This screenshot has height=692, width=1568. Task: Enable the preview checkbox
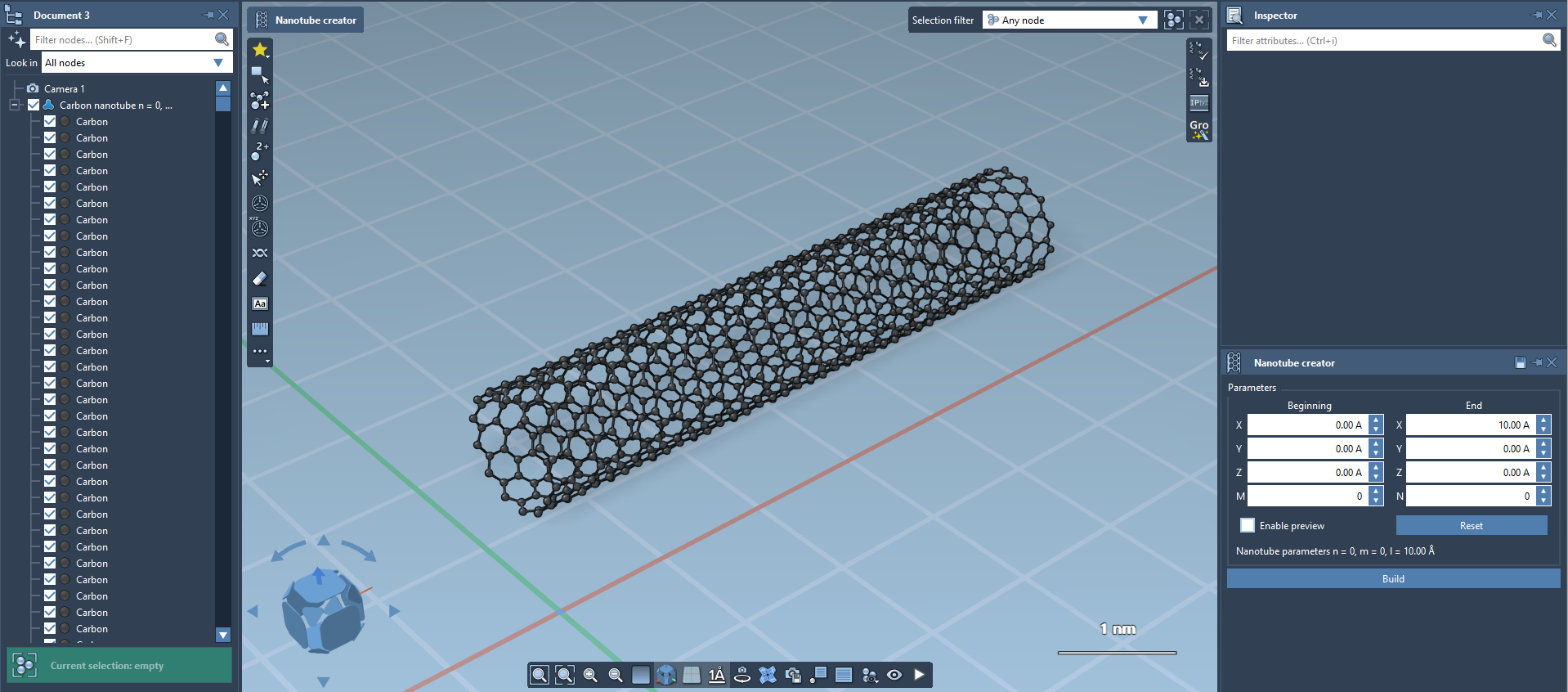(x=1248, y=526)
